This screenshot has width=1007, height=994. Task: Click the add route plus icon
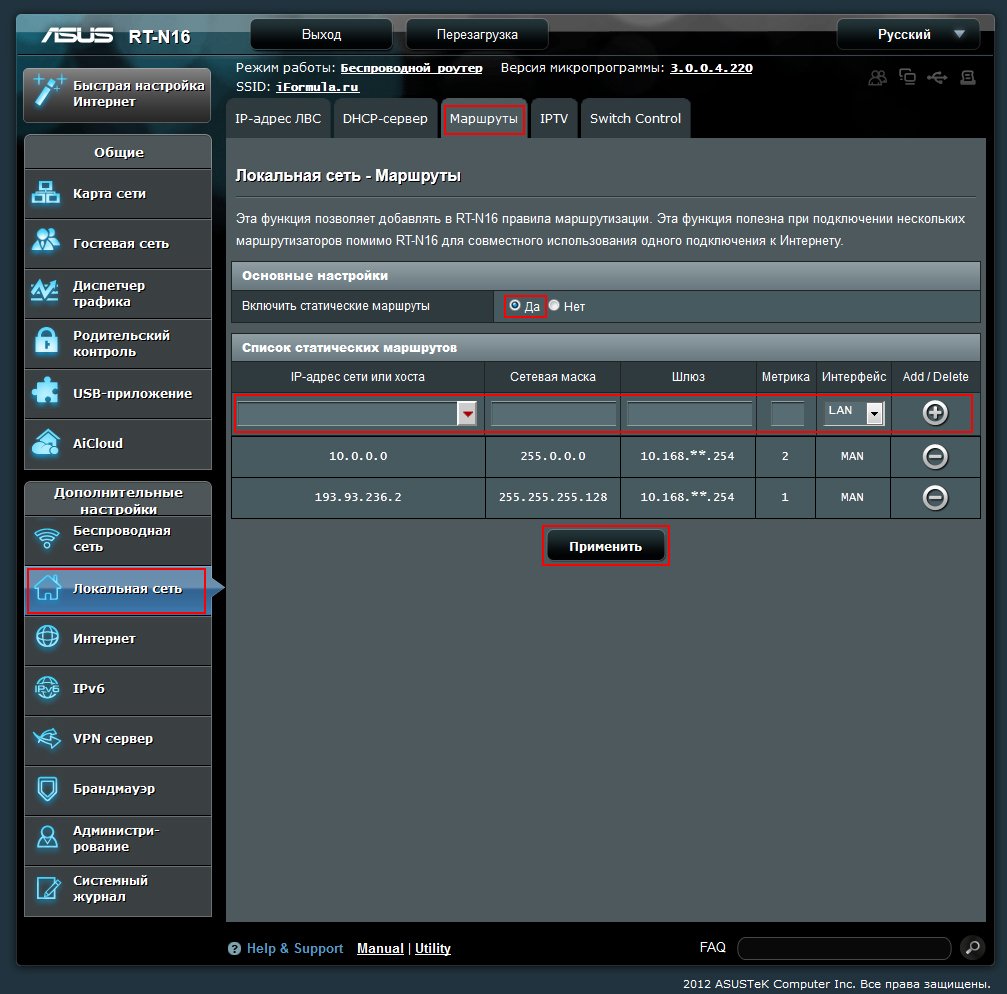tap(935, 413)
